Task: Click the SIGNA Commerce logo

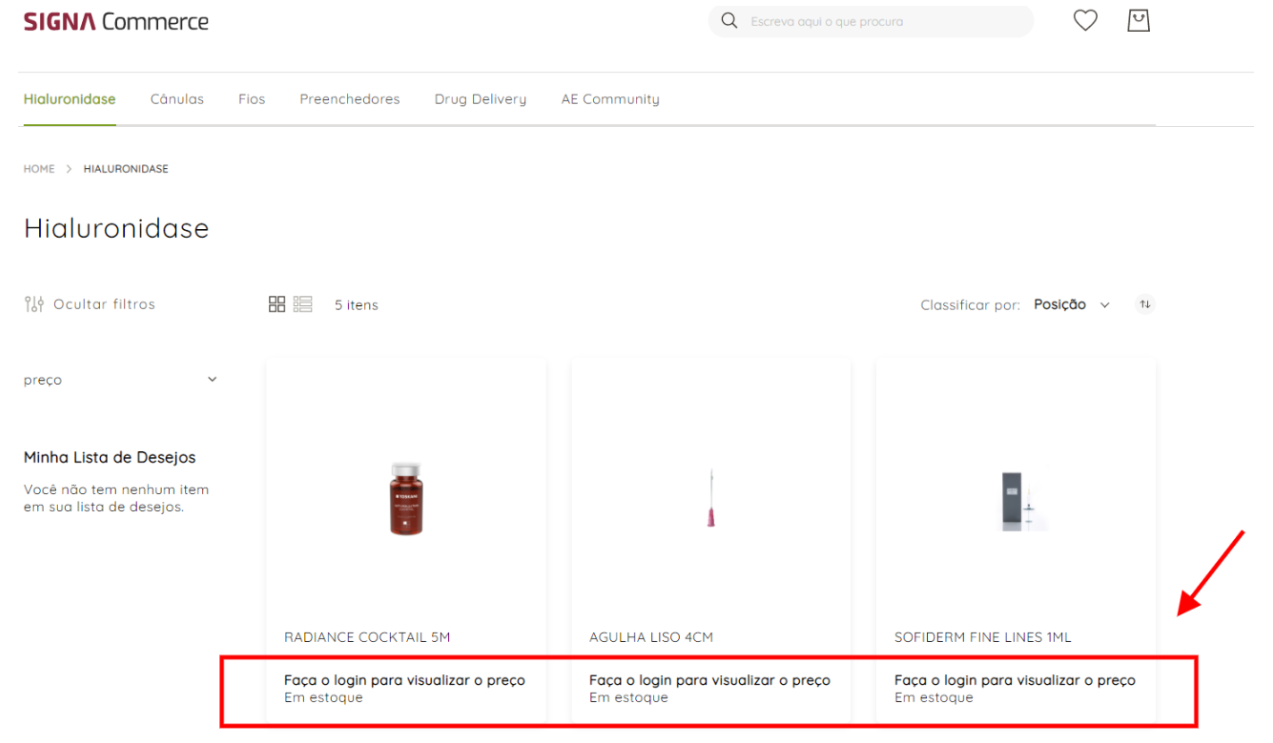Action: click(116, 21)
